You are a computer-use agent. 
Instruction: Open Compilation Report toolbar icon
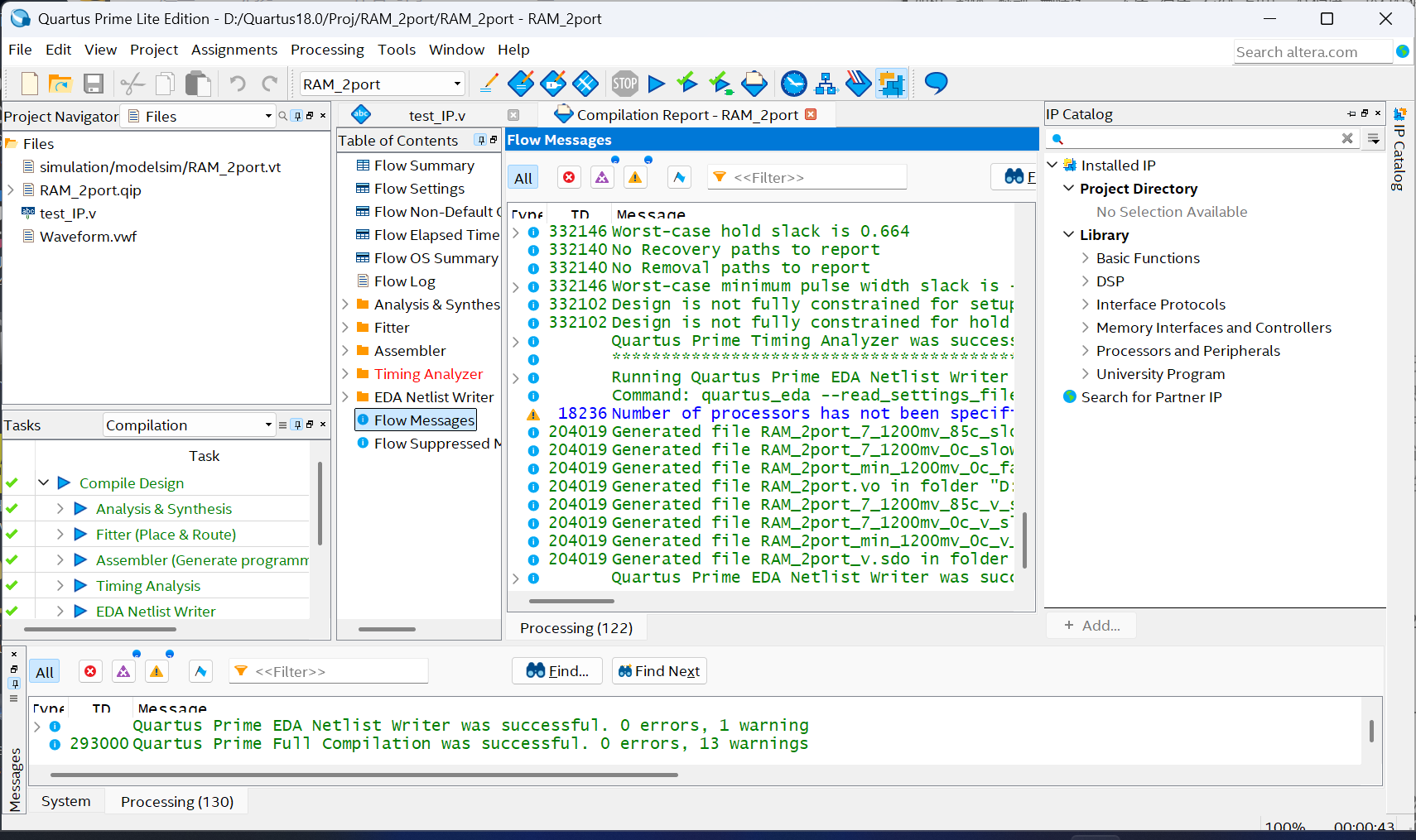754,84
